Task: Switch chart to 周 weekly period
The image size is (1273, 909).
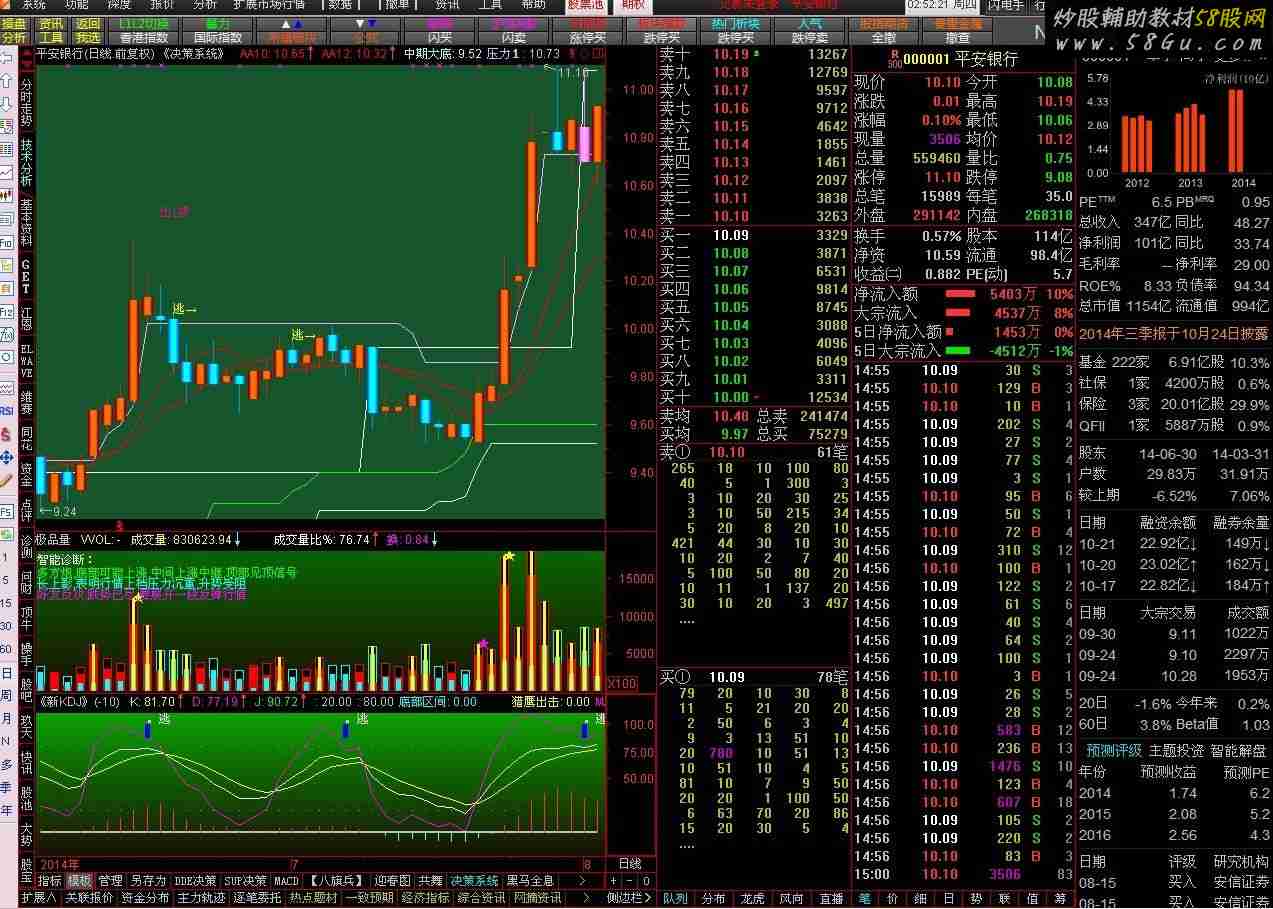Action: tap(6, 695)
